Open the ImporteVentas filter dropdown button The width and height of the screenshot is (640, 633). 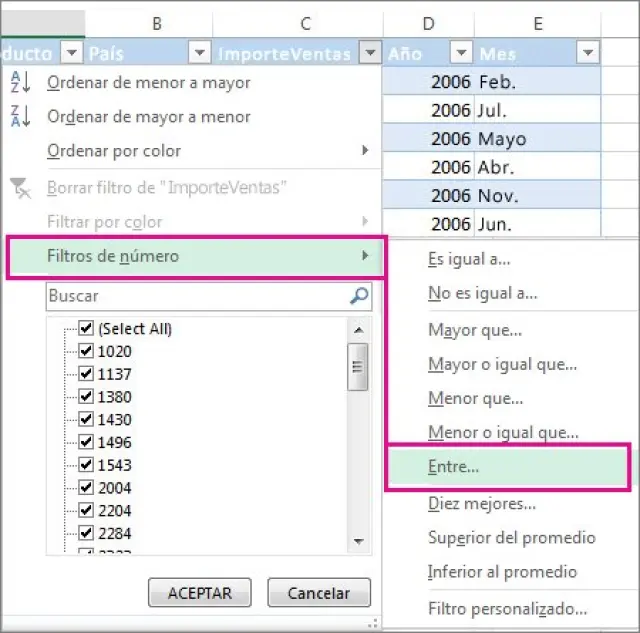coord(371,53)
